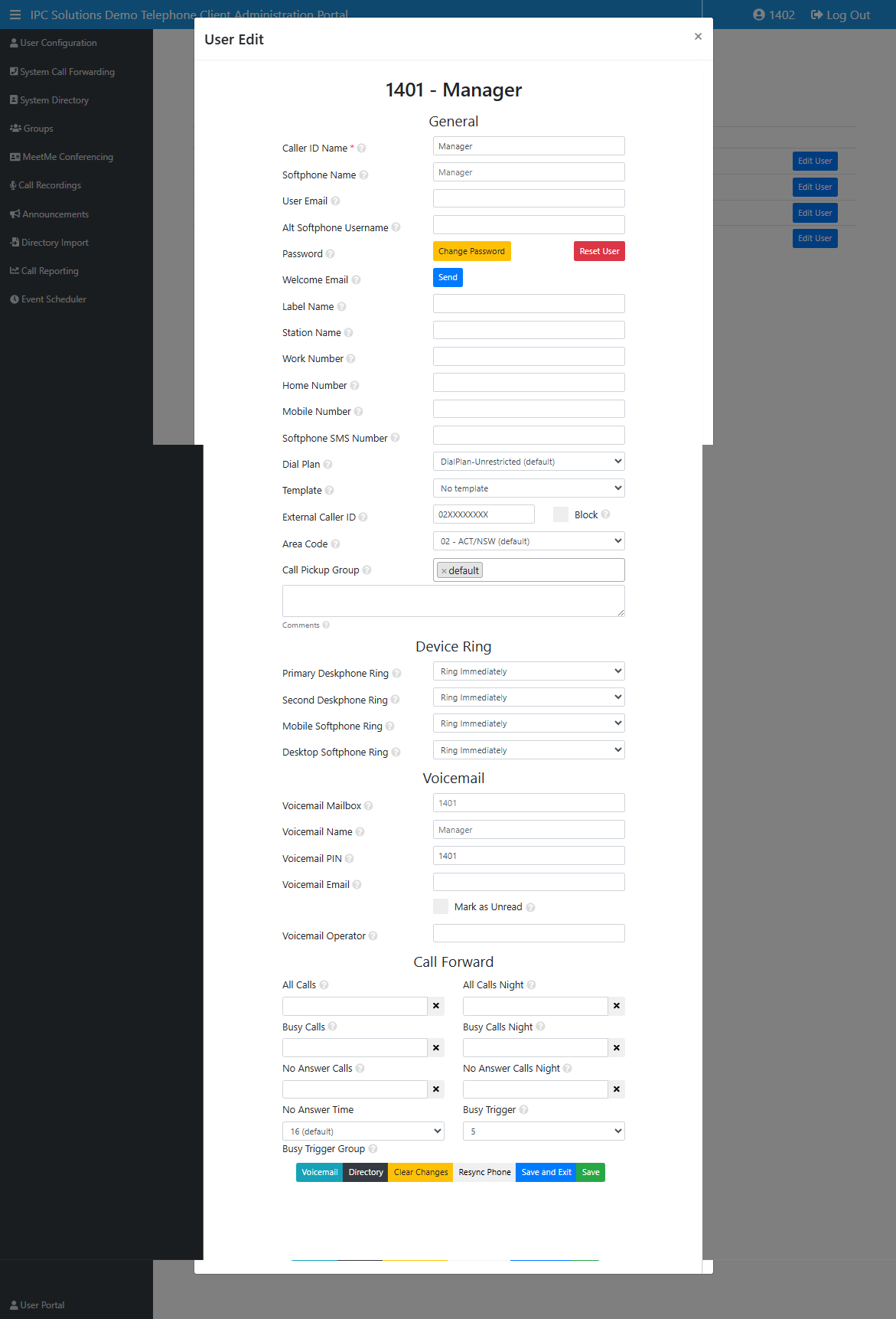Click the User Email input field
Screen dimensions: 896x1319
(x=528, y=199)
